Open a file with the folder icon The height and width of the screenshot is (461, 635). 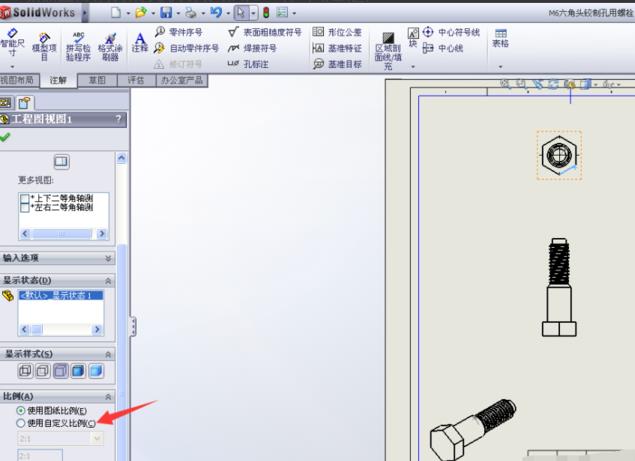point(141,13)
